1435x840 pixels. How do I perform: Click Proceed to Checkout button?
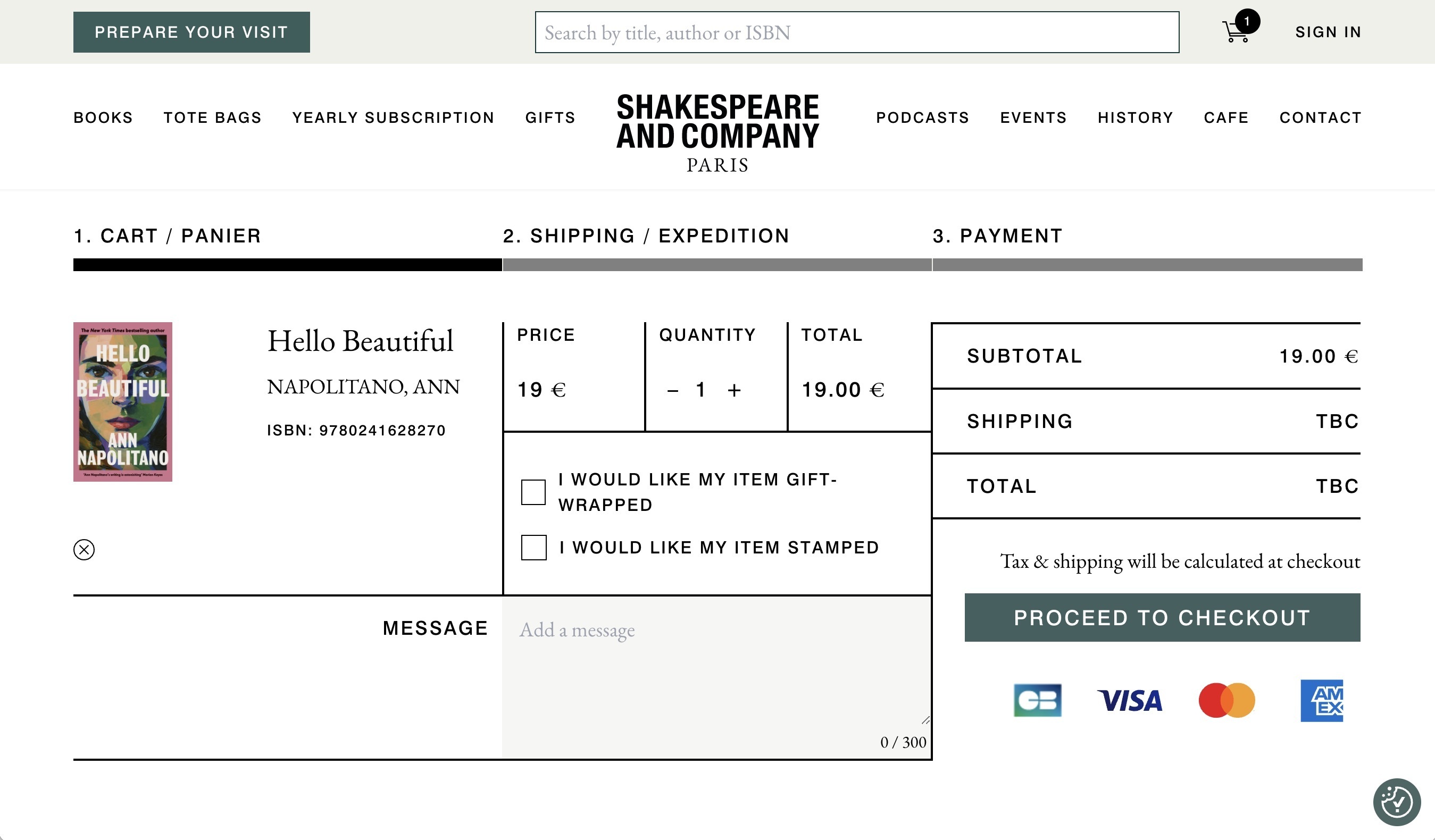[x=1162, y=617]
